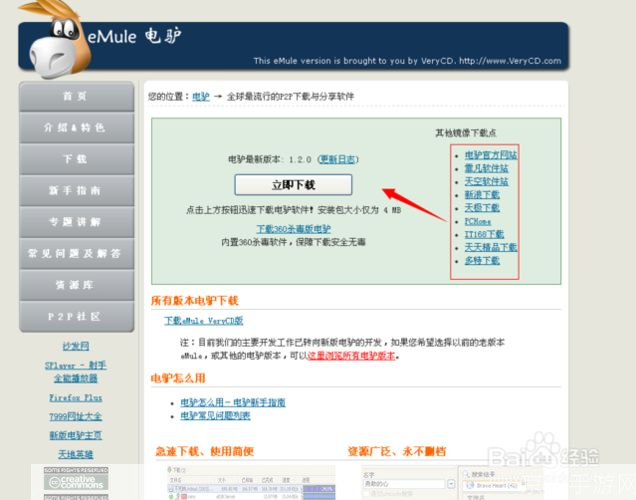This screenshot has height=500, width=636.
Task: Open 常见问题及解答 in the sidebar
Action: [x=76, y=253]
